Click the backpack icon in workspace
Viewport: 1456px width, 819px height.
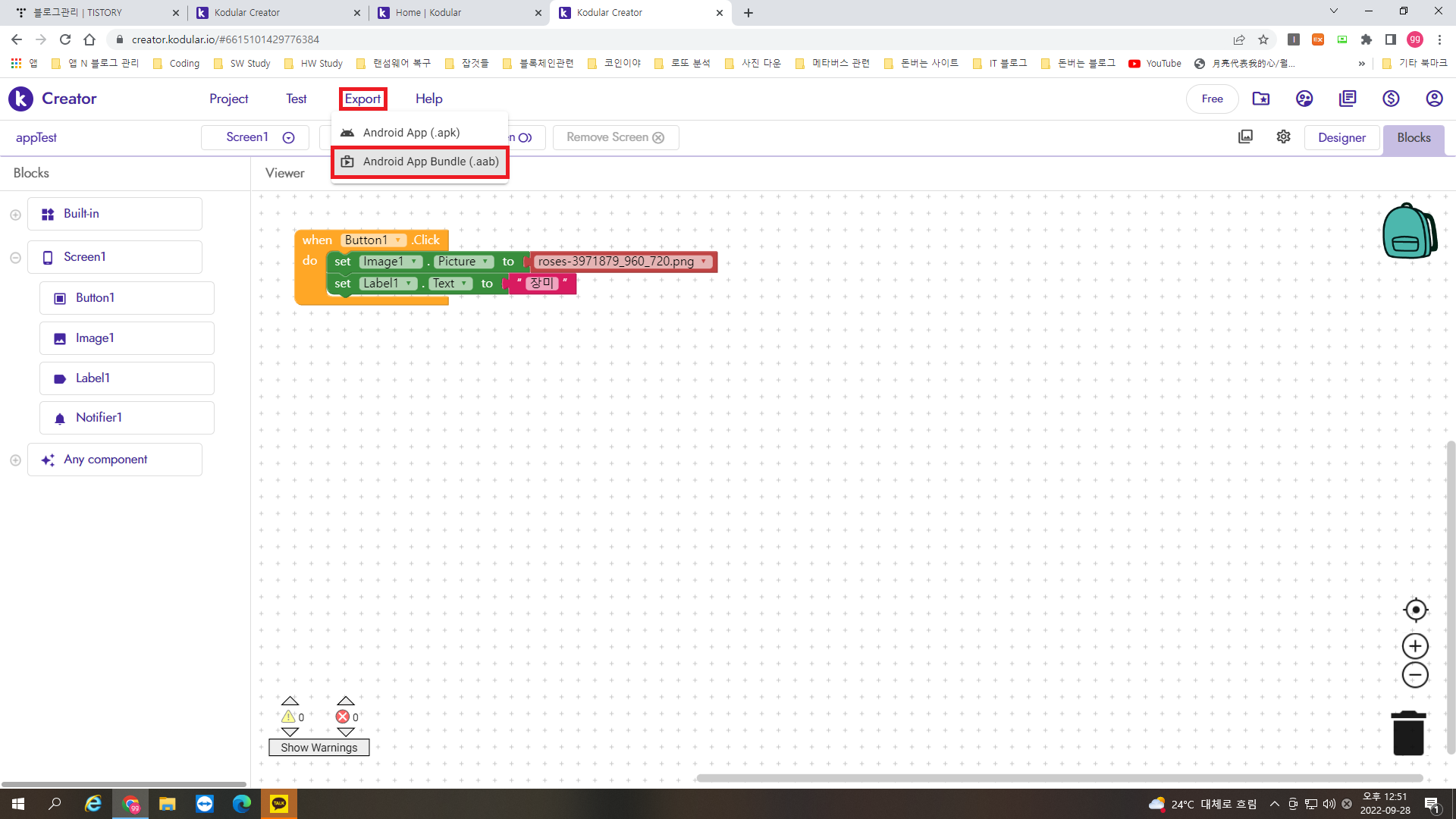point(1409,231)
